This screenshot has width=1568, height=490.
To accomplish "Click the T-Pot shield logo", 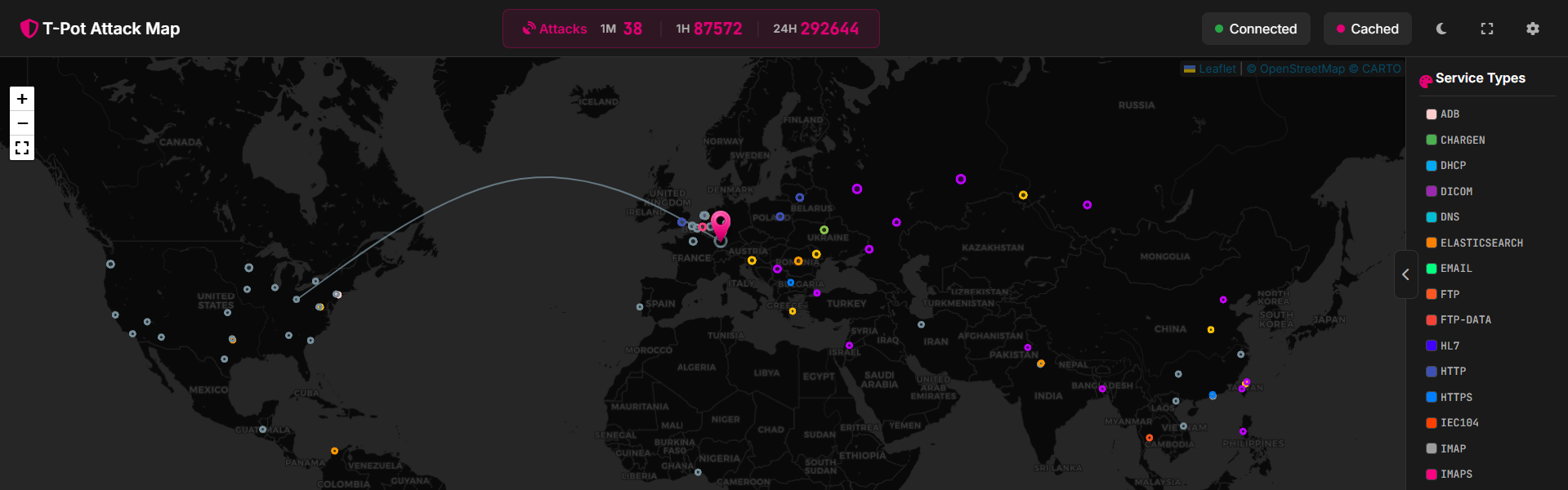I will [x=29, y=29].
